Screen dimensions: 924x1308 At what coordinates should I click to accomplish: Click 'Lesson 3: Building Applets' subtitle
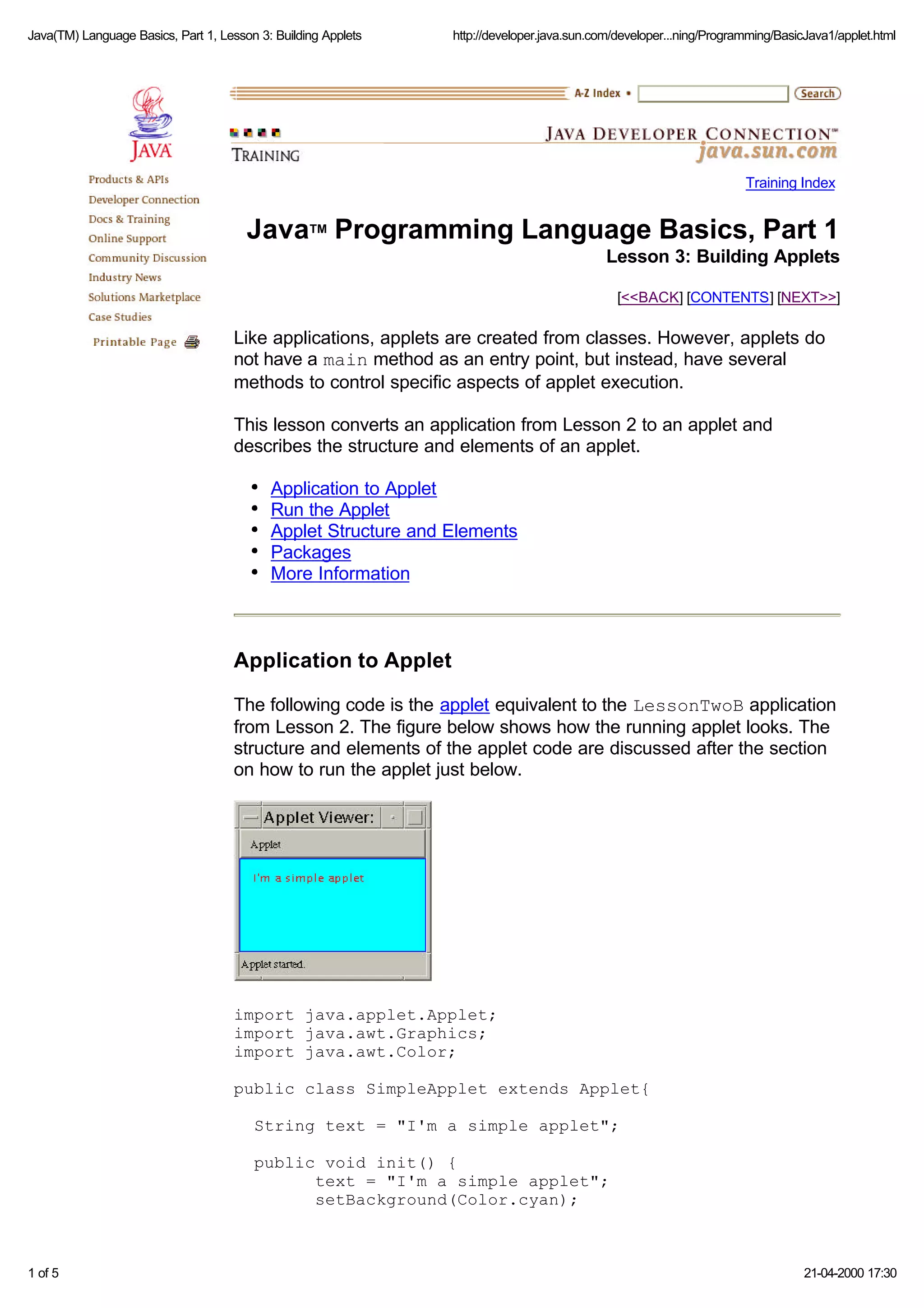722,257
